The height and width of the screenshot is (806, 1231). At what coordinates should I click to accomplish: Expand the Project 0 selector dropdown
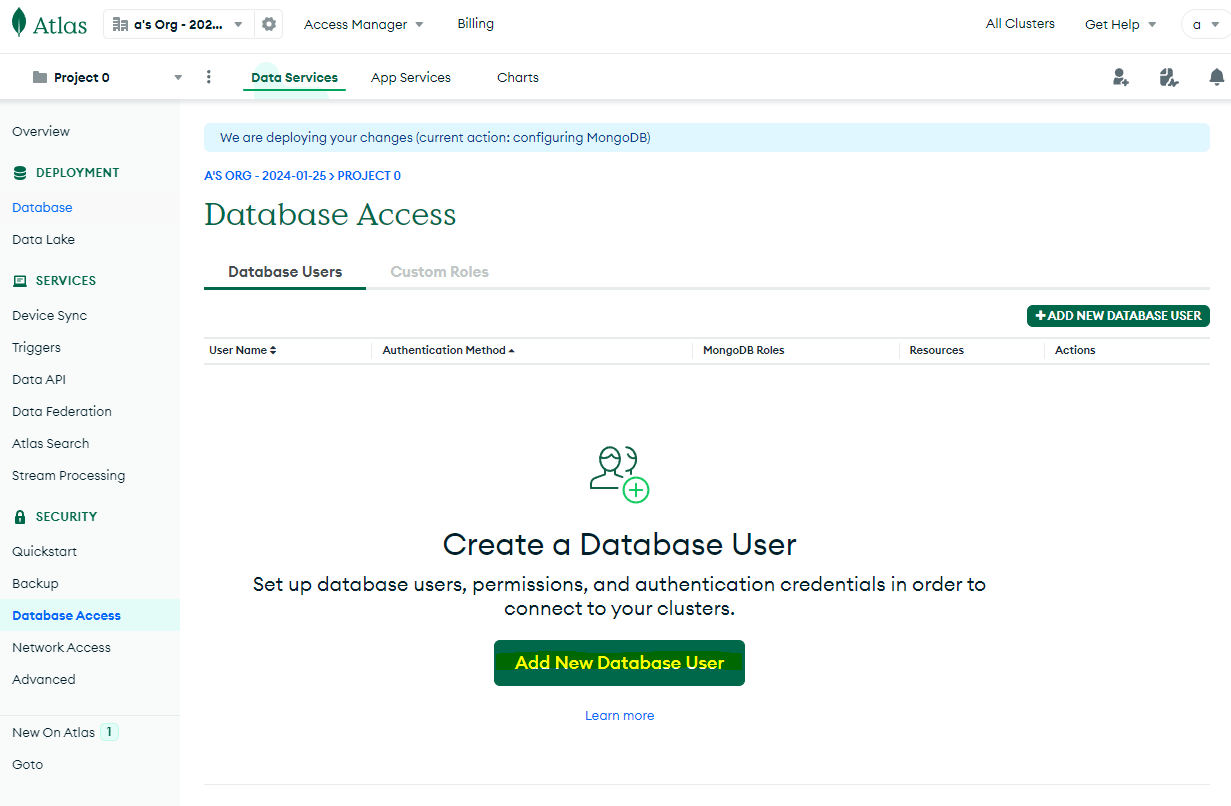point(178,77)
